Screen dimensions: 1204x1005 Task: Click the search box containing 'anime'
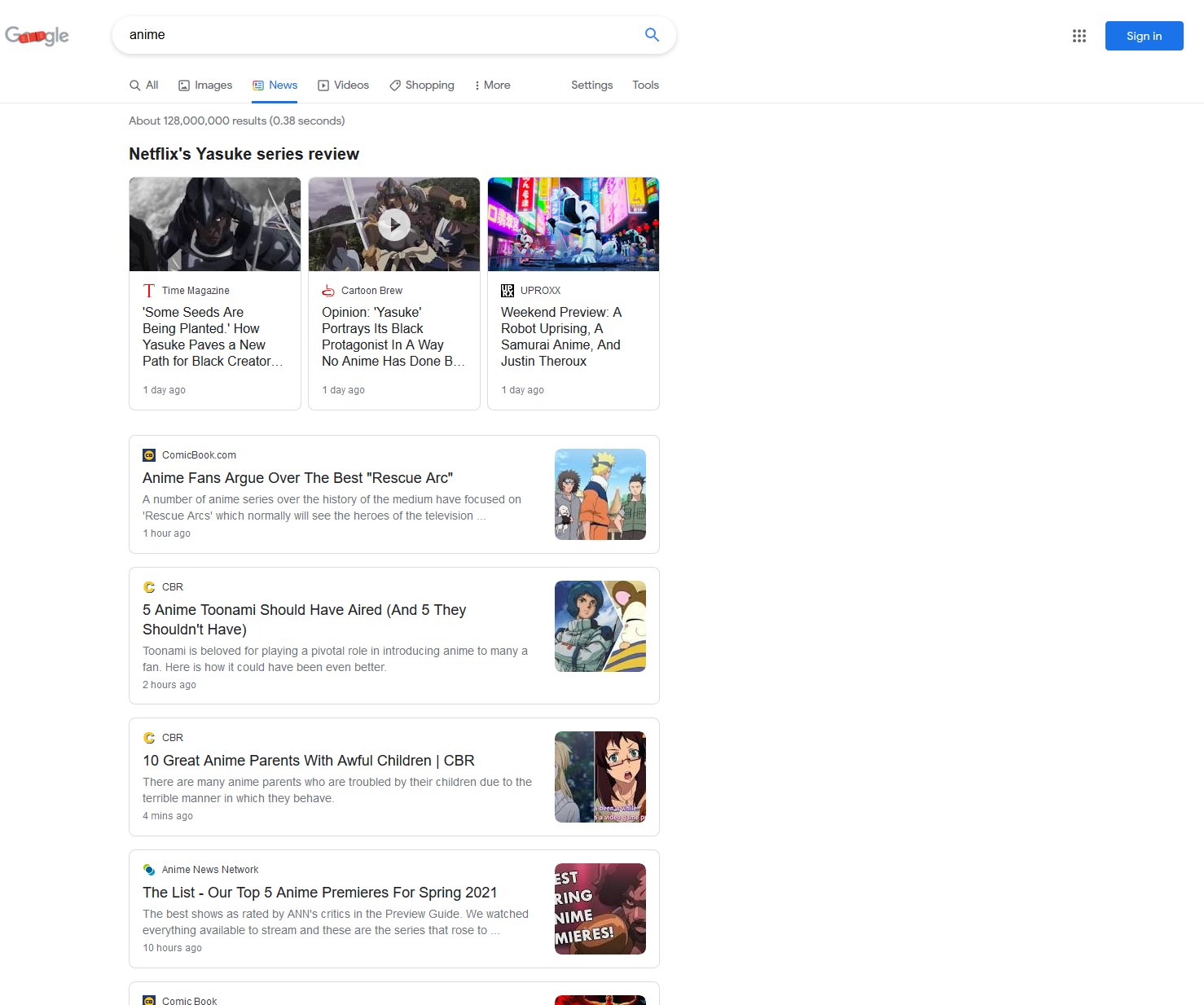tap(375, 35)
